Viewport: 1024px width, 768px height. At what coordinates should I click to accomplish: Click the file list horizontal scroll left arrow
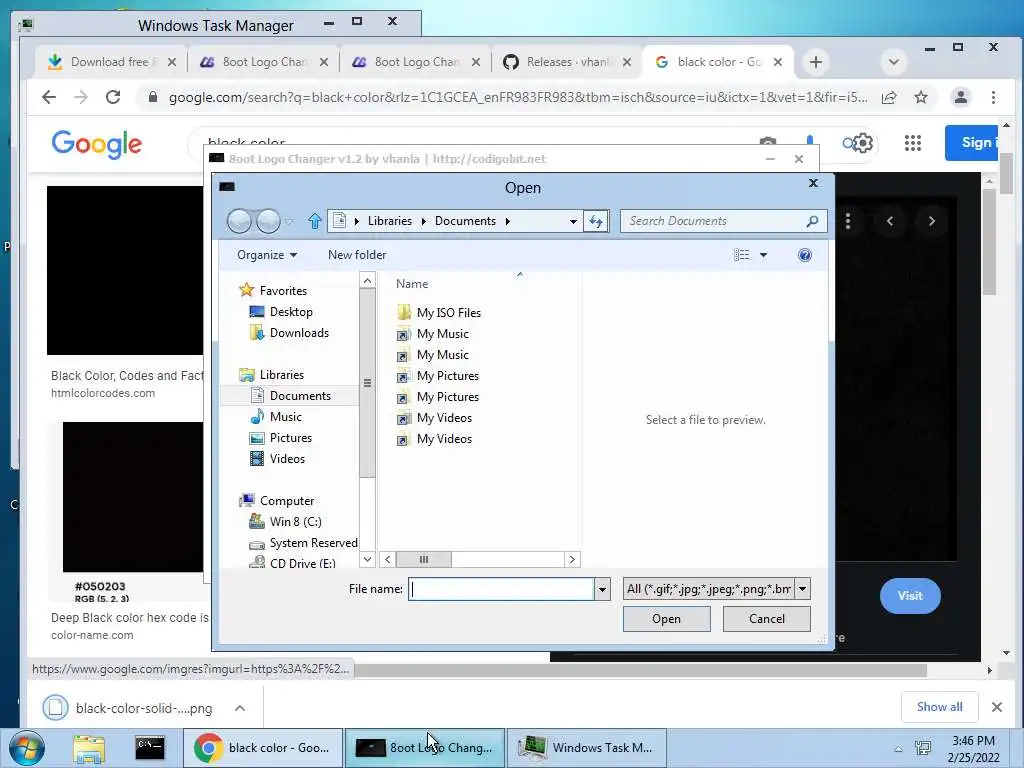pyautogui.click(x=388, y=559)
